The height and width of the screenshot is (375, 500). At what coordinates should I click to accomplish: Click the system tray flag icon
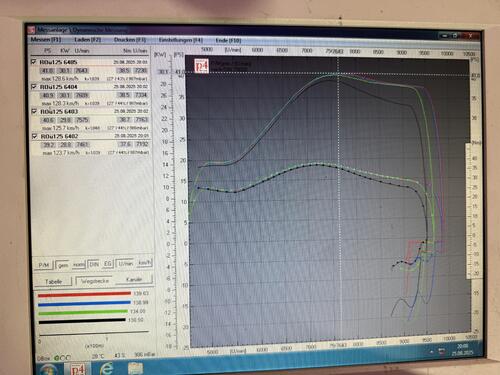[442, 351]
